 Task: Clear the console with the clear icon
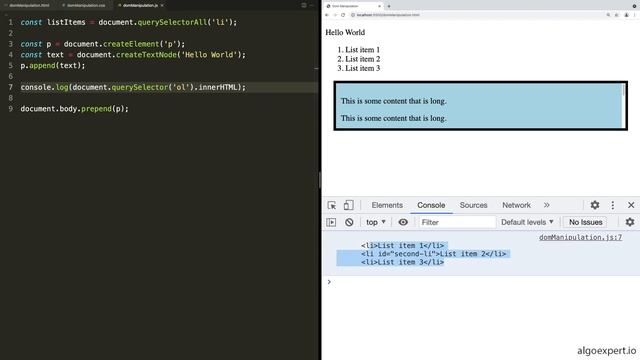(349, 222)
